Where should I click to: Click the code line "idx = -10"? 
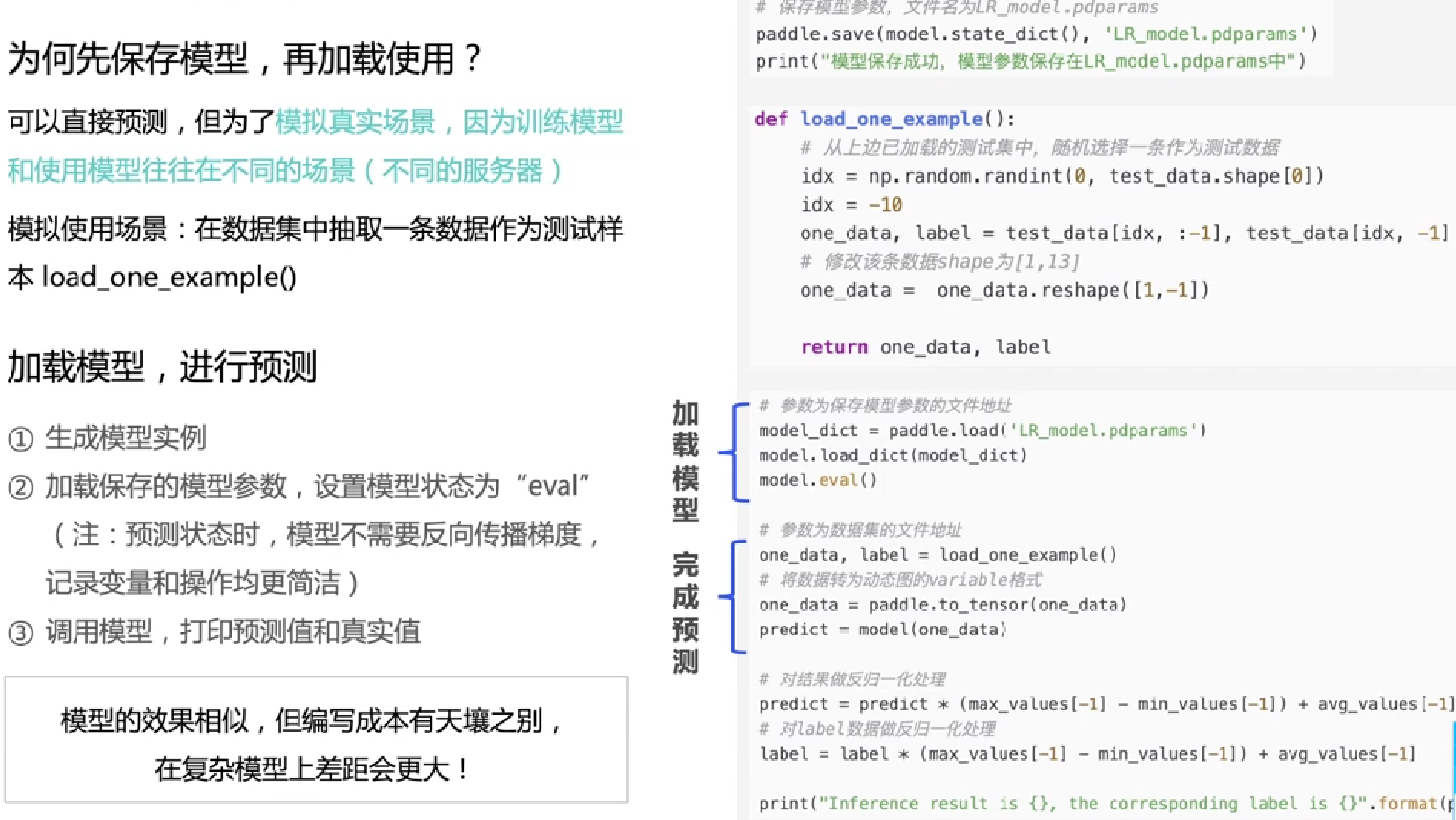[x=851, y=205]
